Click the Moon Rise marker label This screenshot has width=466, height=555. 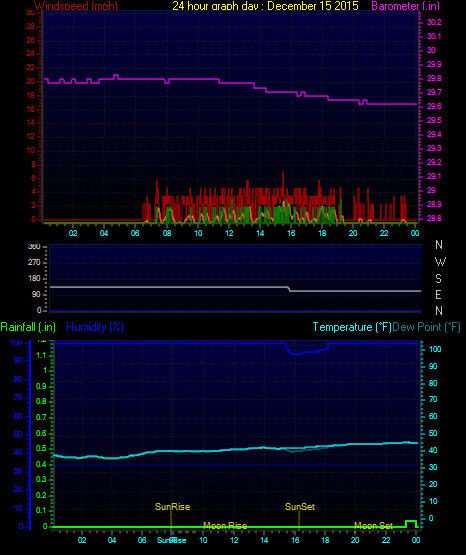click(225, 526)
